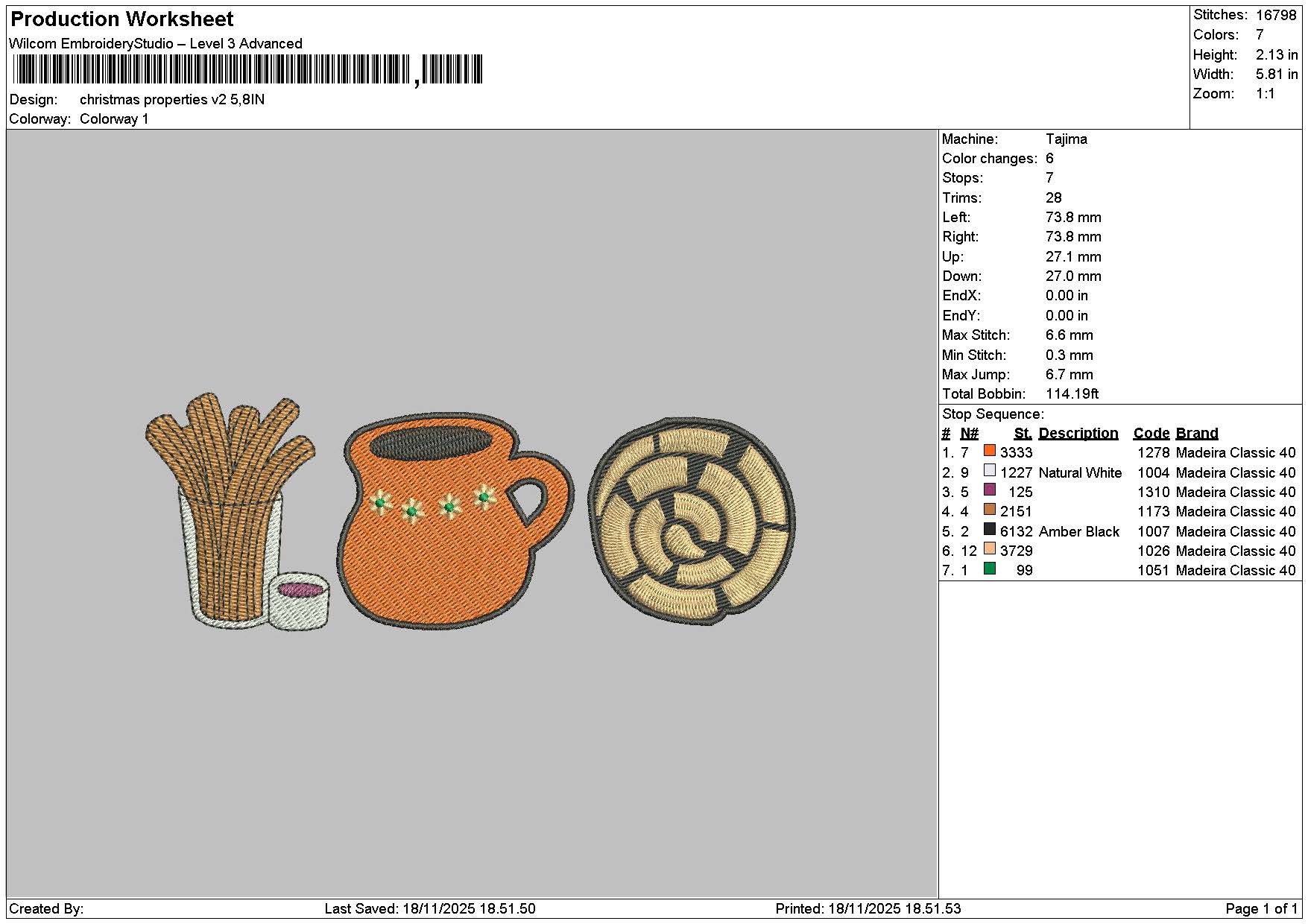The image size is (1308, 924).
Task: Click the Stitches count 16798
Action: click(x=1276, y=15)
